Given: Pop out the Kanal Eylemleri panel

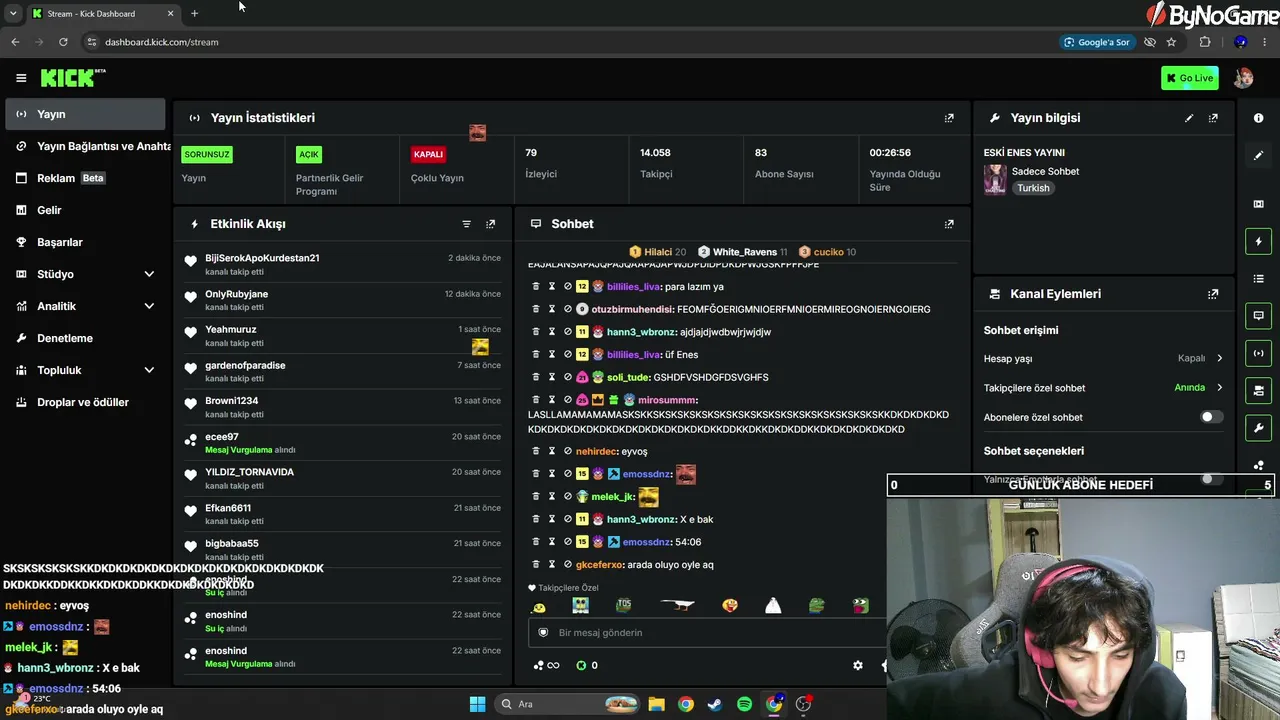Looking at the screenshot, I should pyautogui.click(x=1213, y=294).
